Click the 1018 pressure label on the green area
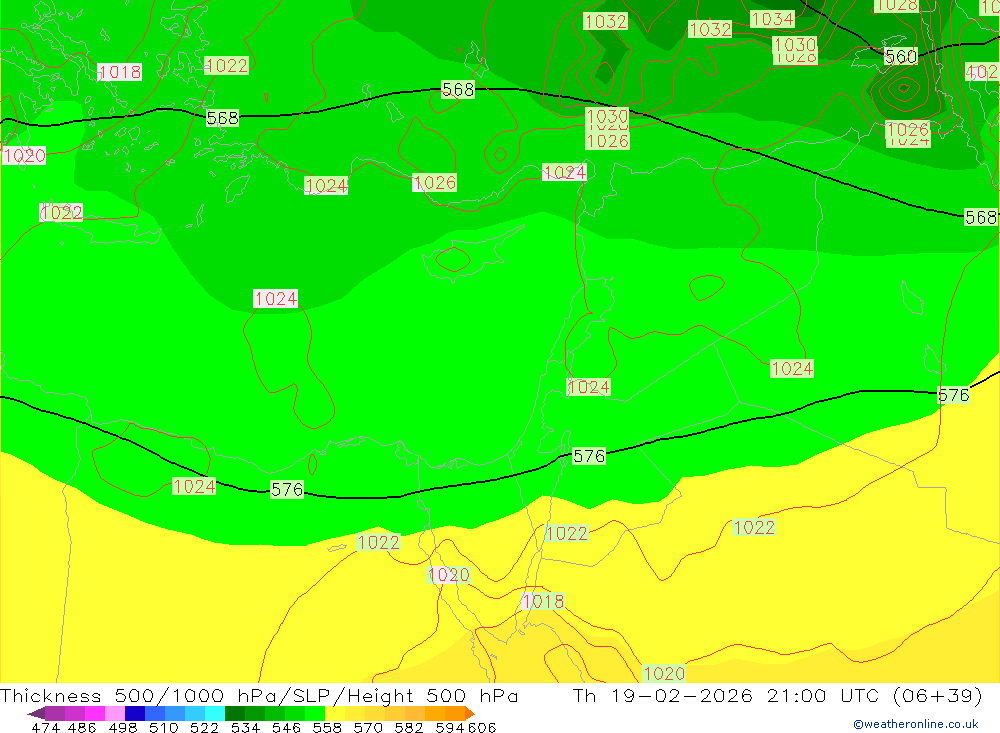1000x733 pixels. click(x=120, y=71)
